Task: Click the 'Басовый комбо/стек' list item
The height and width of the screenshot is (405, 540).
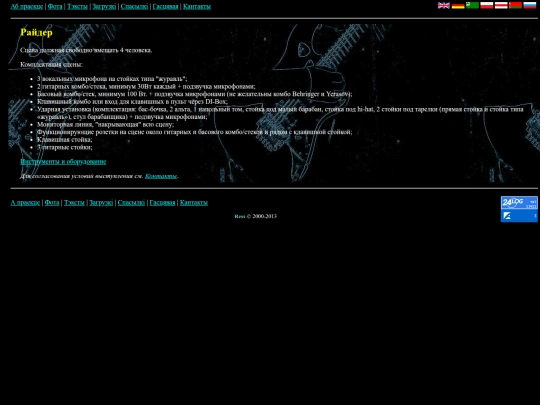Action: [x=195, y=94]
